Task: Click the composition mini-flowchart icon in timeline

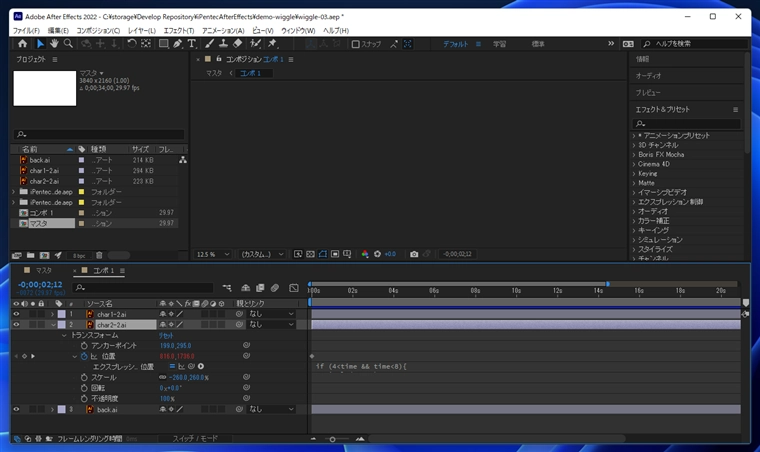Action: pos(227,288)
